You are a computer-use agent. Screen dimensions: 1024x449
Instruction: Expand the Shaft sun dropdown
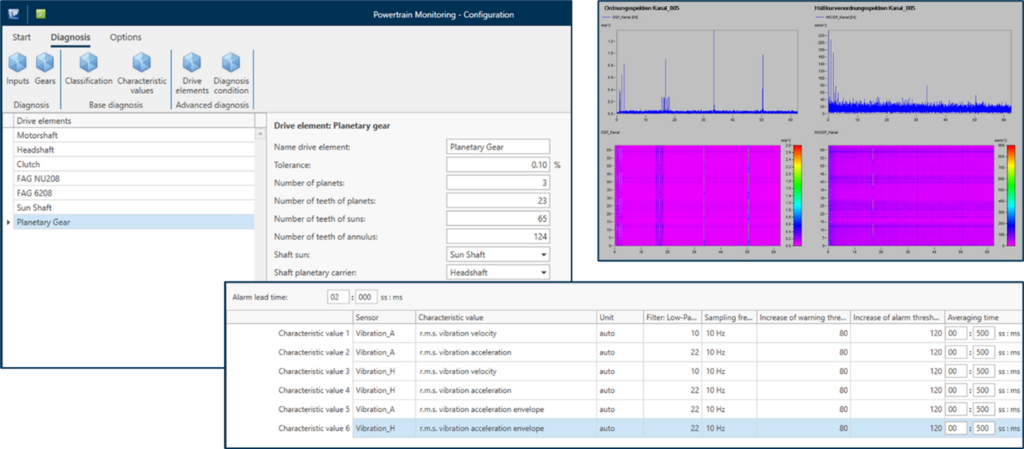point(543,254)
